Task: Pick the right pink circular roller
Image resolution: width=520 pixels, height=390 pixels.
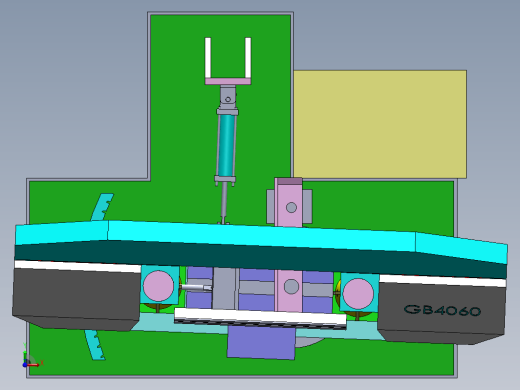Action: point(358,294)
